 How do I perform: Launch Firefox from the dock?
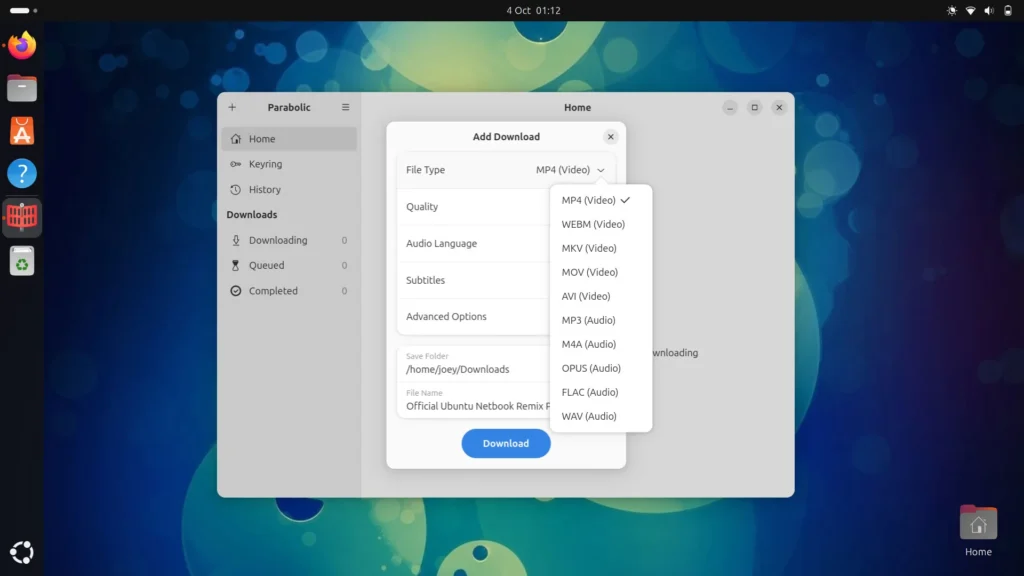pos(22,46)
